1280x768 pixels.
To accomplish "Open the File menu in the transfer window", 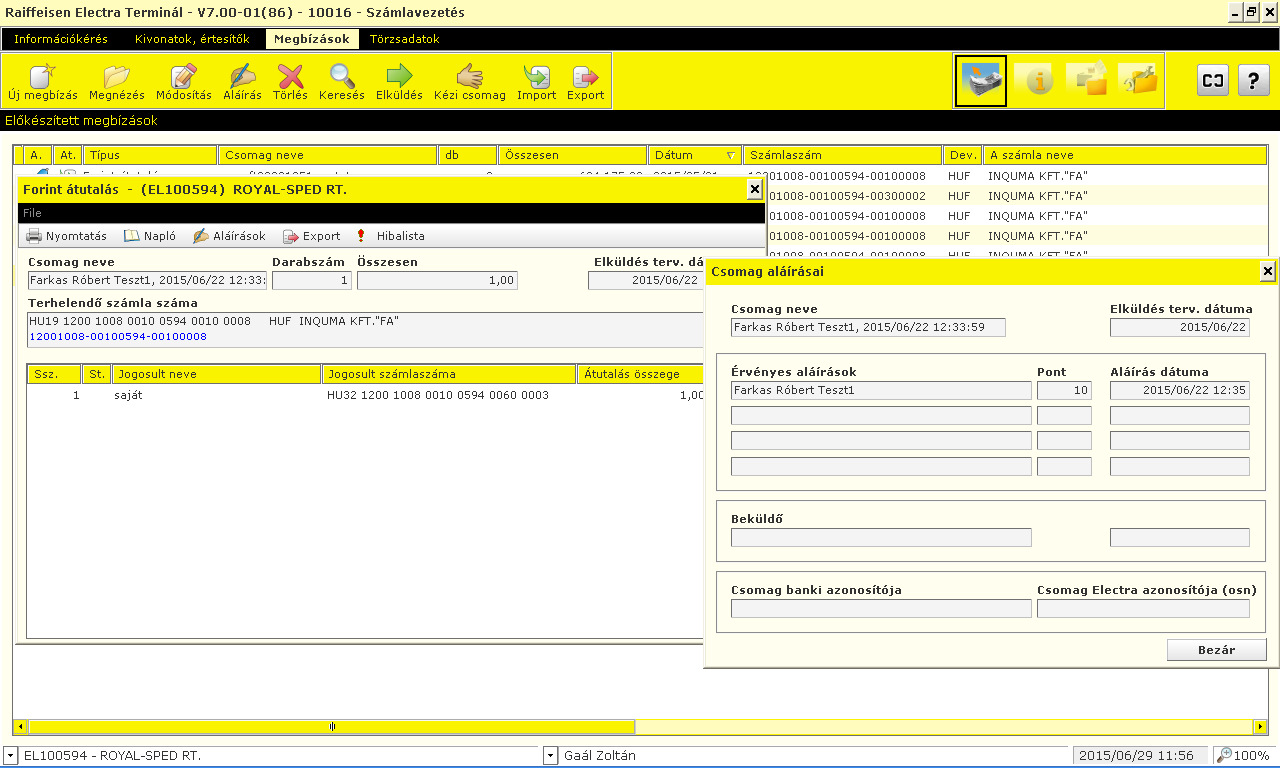I will click(33, 213).
